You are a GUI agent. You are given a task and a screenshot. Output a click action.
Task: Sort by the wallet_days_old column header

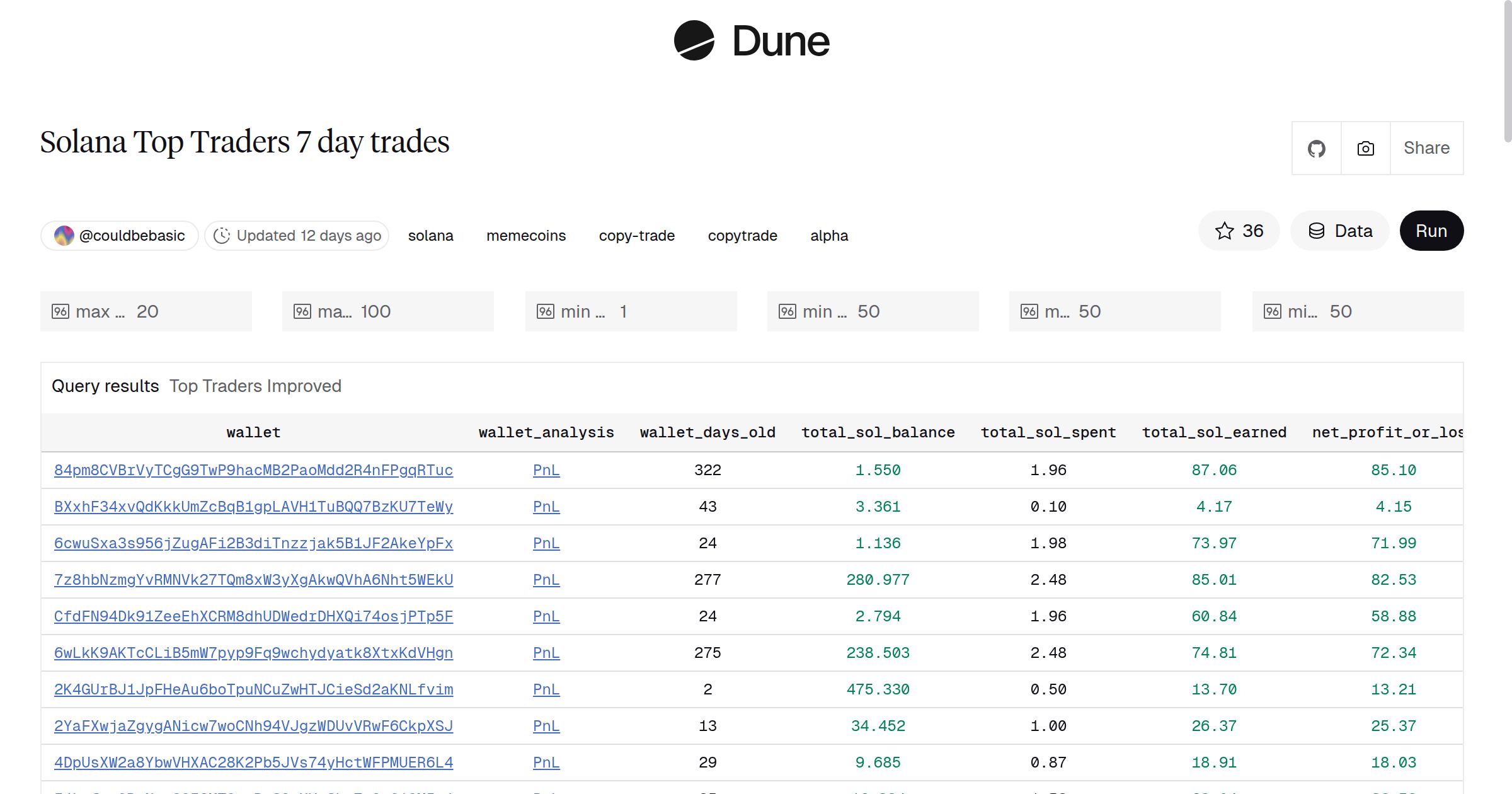(707, 432)
